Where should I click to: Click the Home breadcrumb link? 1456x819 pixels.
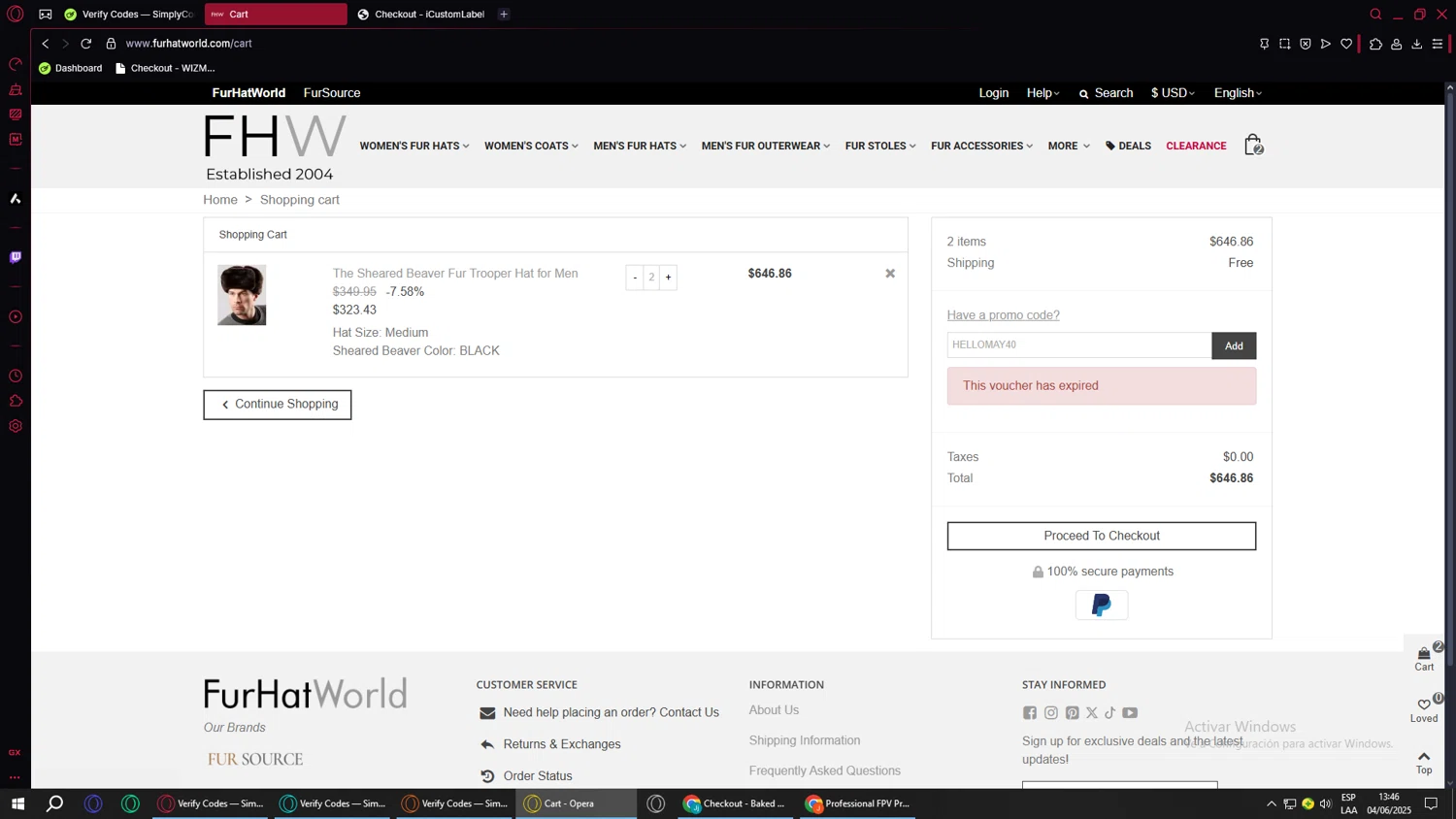(x=220, y=200)
